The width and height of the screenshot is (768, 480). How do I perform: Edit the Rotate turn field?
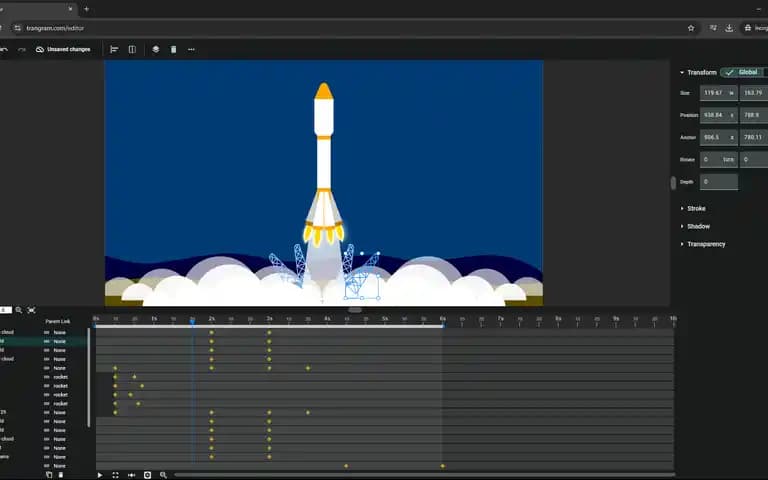click(719, 160)
